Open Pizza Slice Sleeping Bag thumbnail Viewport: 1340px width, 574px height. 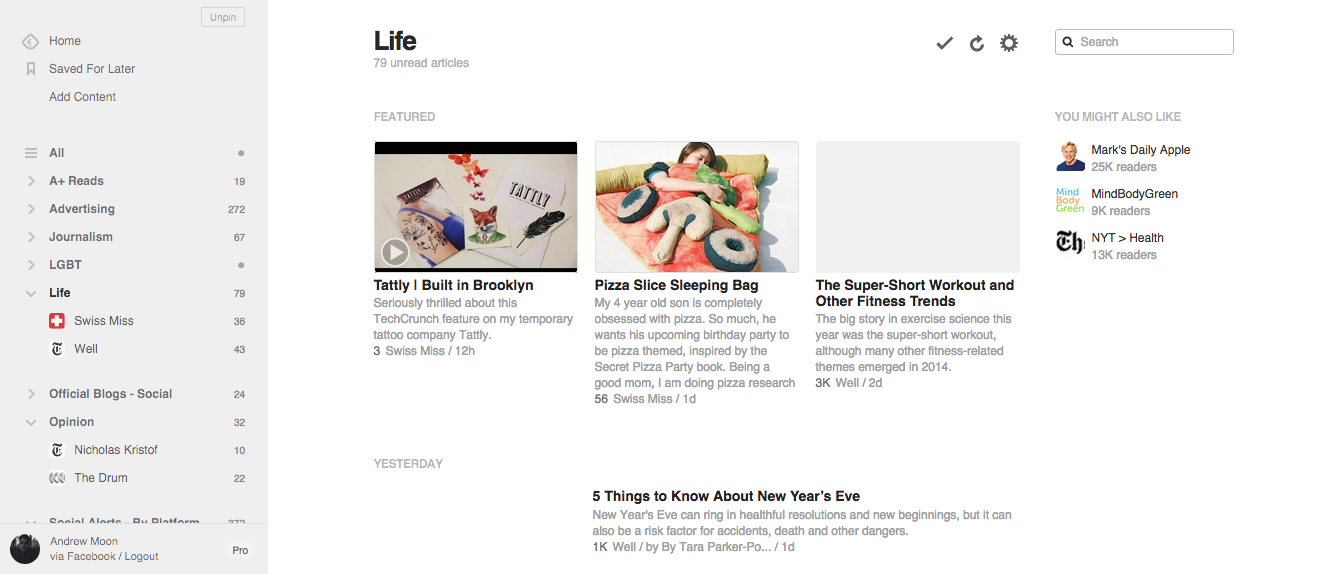[x=697, y=207]
